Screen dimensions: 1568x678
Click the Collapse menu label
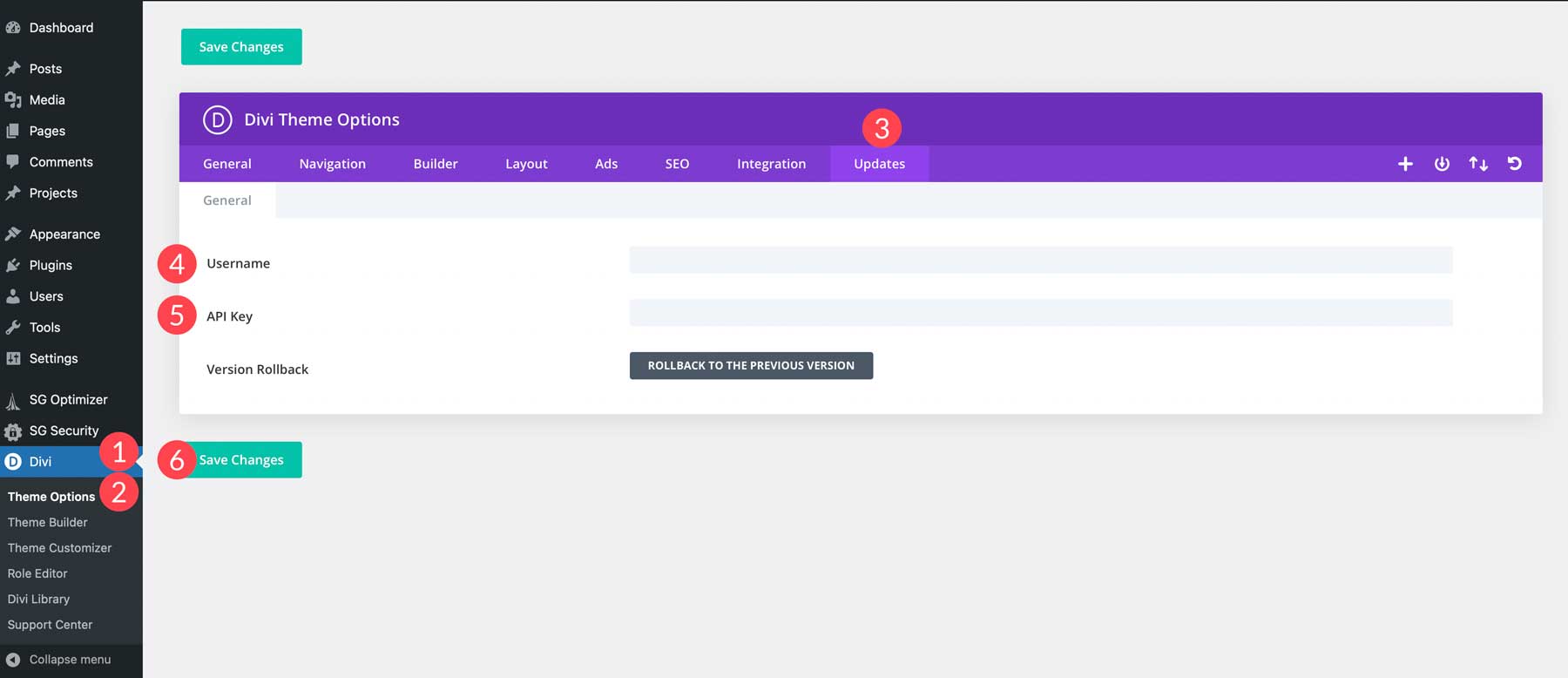point(70,660)
